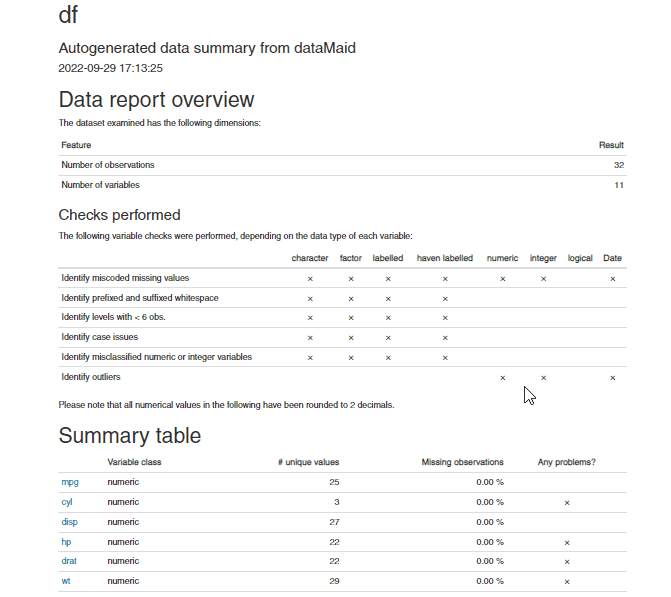Open the hp variable link
The width and height of the screenshot is (671, 597).
point(66,542)
